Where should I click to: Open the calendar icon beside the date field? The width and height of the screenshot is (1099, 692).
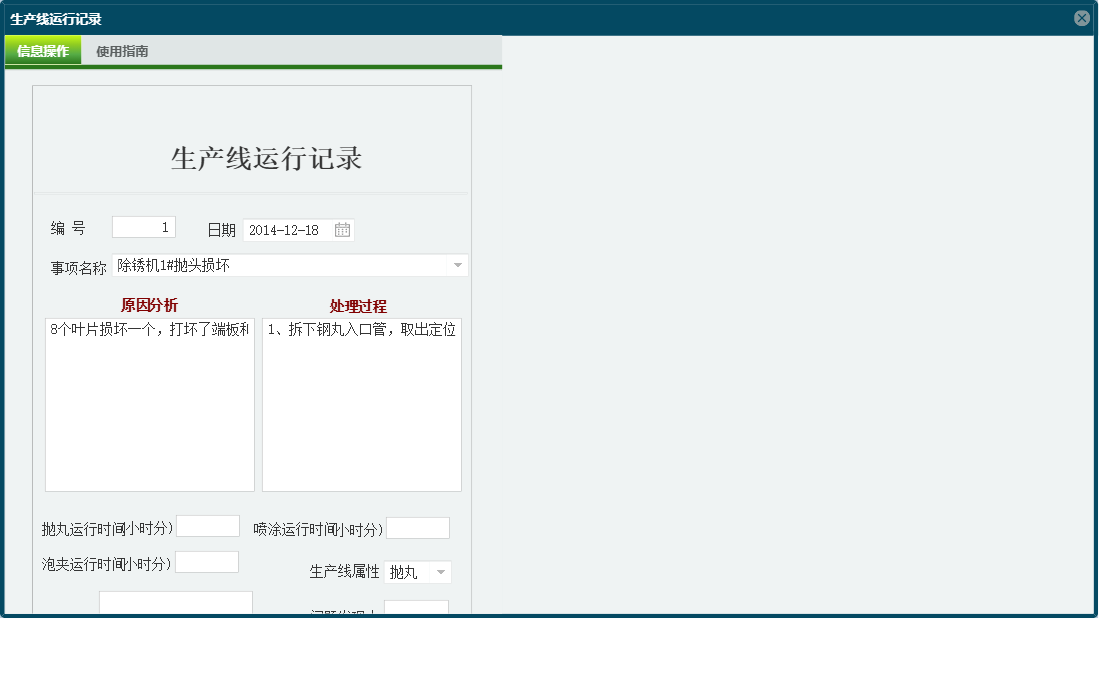[x=343, y=230]
